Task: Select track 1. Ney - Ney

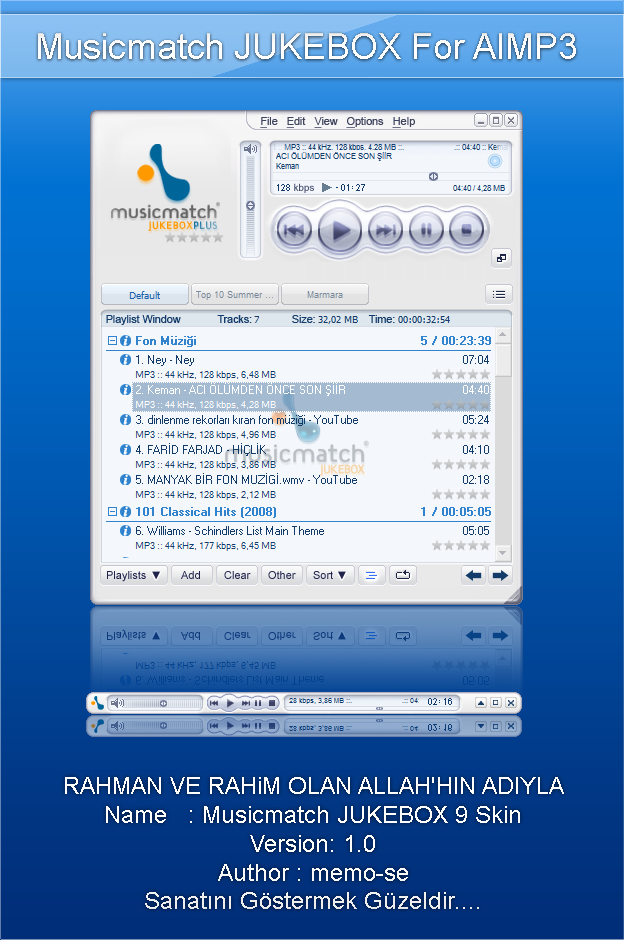Action: [x=311, y=367]
